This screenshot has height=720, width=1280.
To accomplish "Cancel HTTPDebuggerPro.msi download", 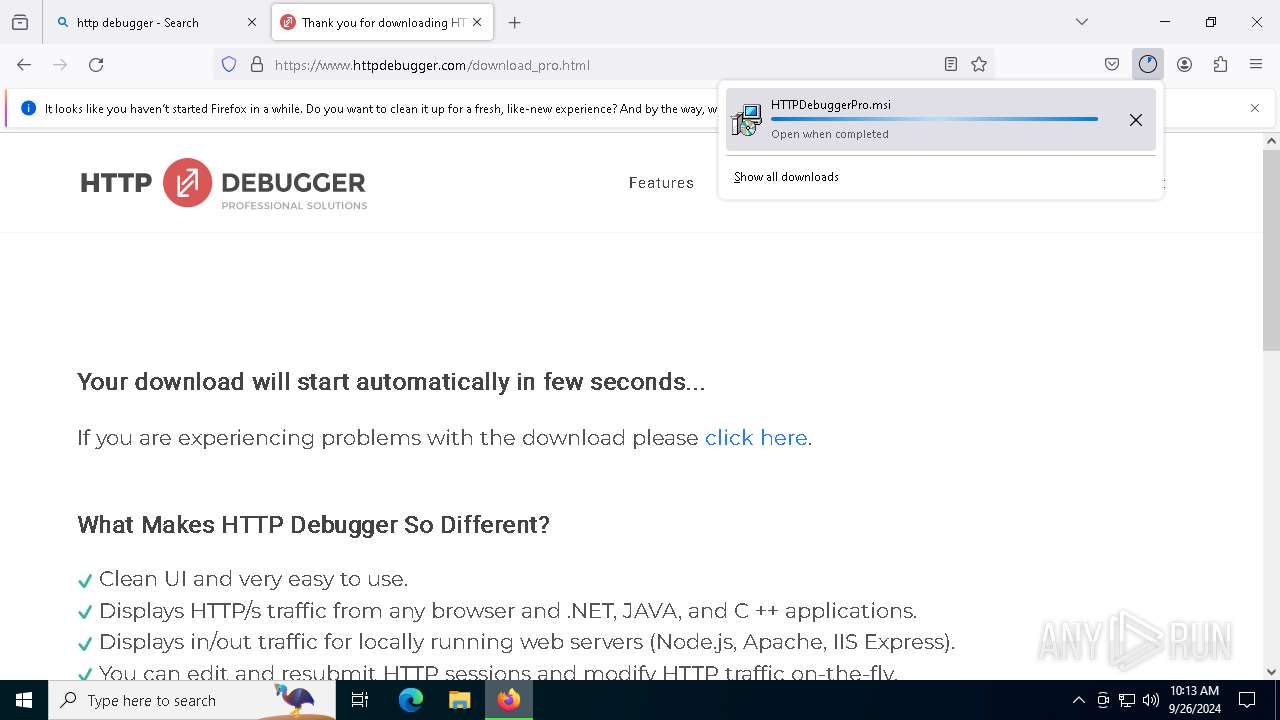I will pos(1136,120).
